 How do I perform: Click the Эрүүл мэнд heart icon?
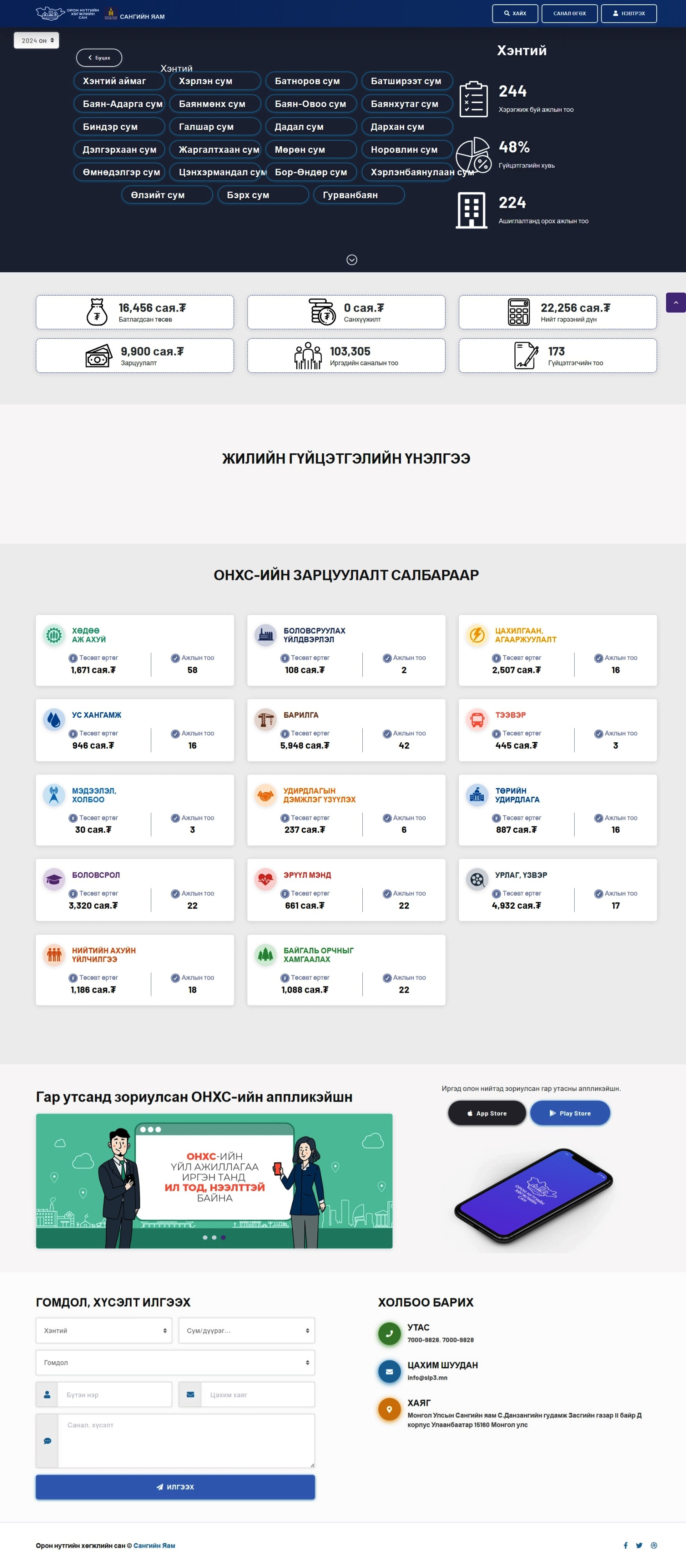pos(265,879)
